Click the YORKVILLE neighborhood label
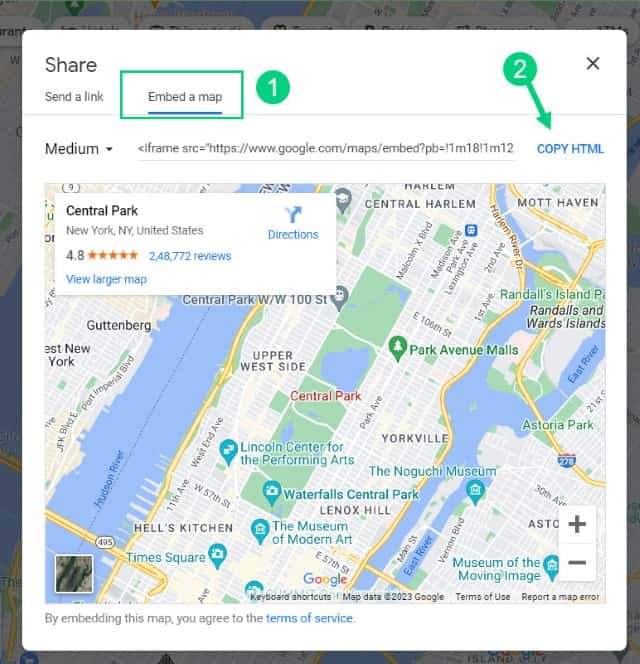 click(415, 438)
